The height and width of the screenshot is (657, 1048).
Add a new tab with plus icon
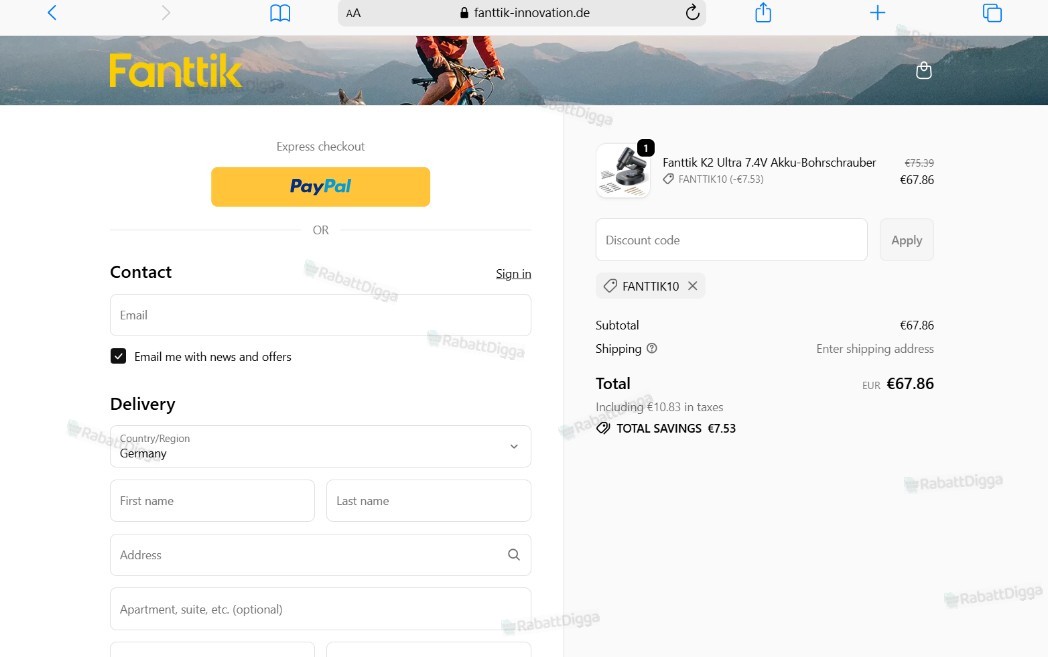(x=878, y=13)
